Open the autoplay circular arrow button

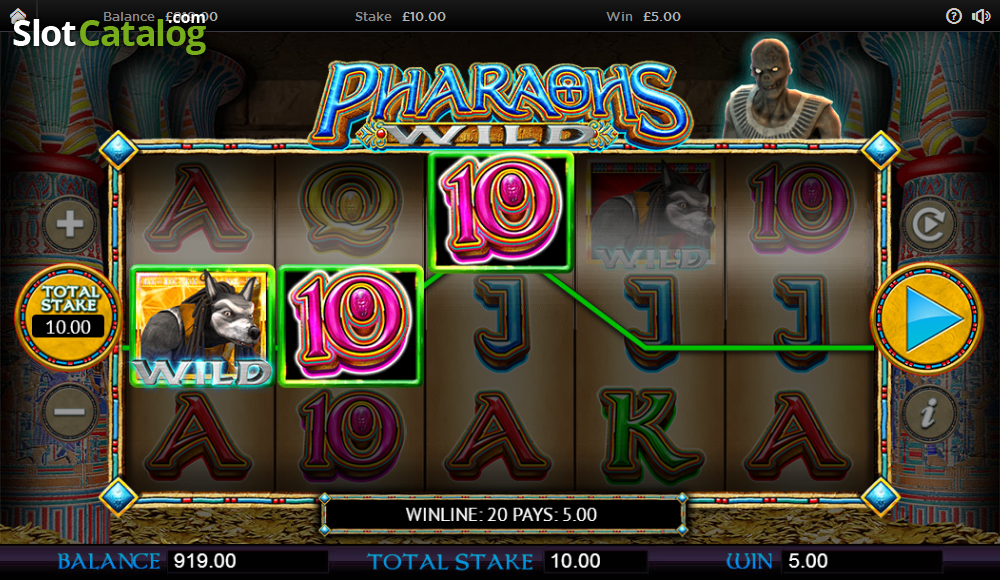point(928,224)
